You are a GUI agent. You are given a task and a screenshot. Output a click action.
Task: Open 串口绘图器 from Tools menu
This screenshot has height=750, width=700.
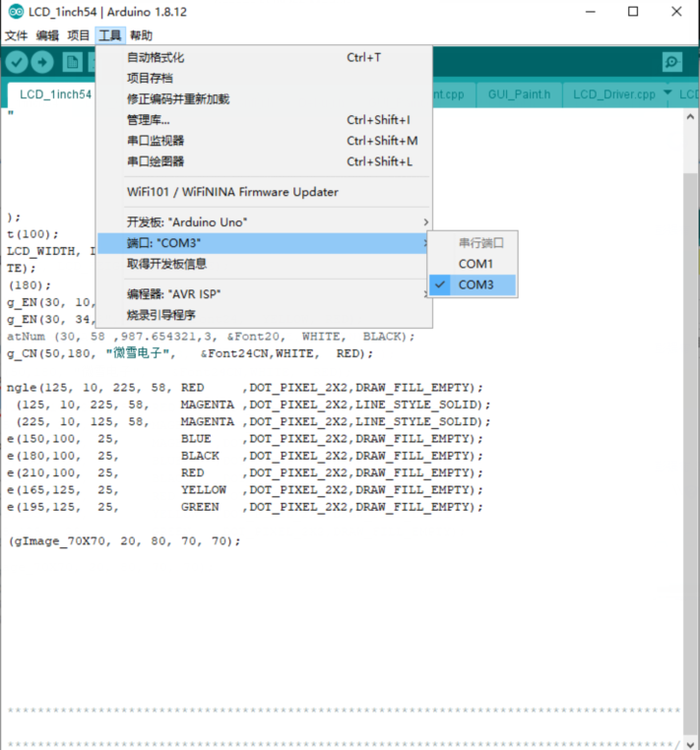265,161
